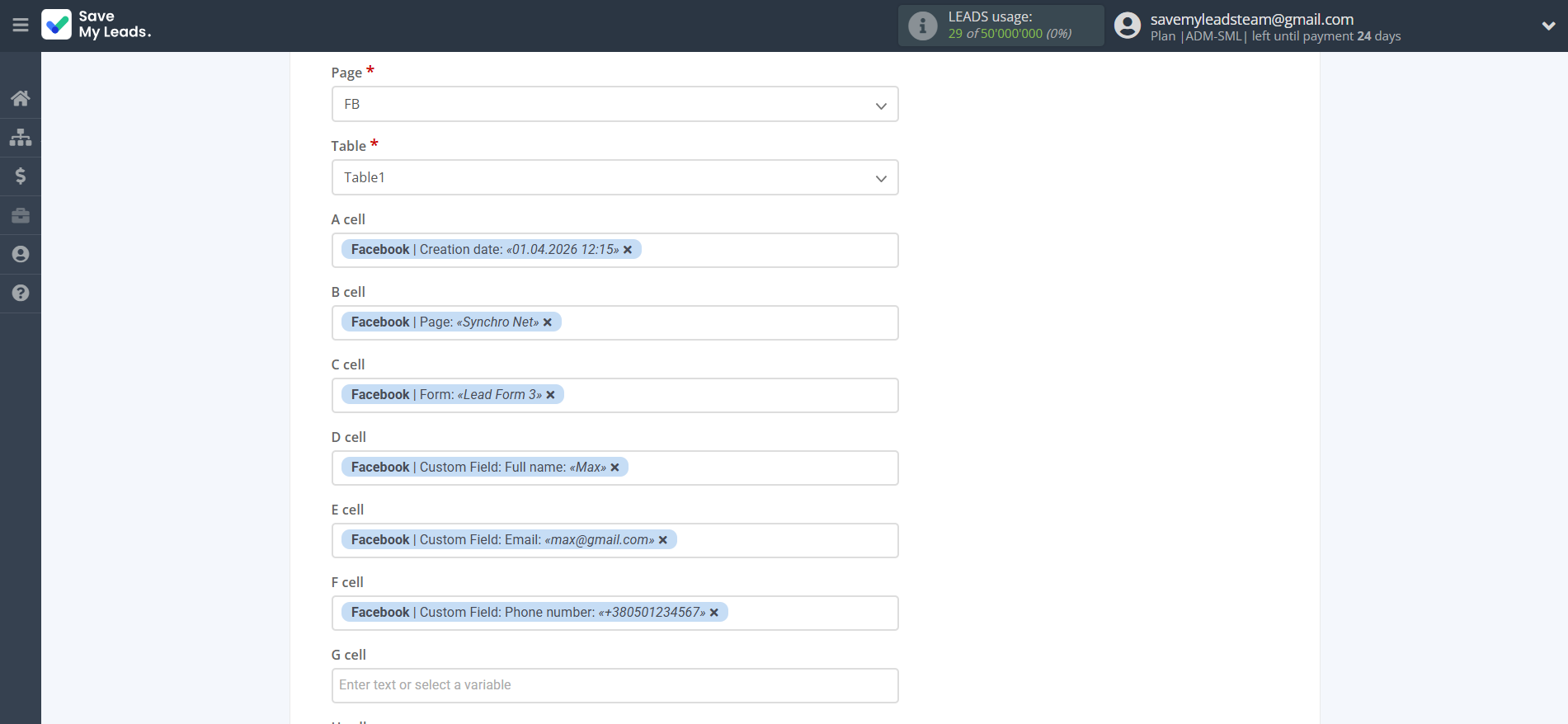Click the Save My Leads logo

[x=97, y=25]
